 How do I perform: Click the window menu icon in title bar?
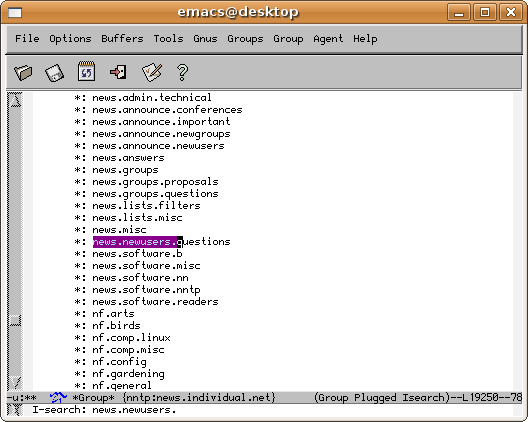[x=15, y=13]
